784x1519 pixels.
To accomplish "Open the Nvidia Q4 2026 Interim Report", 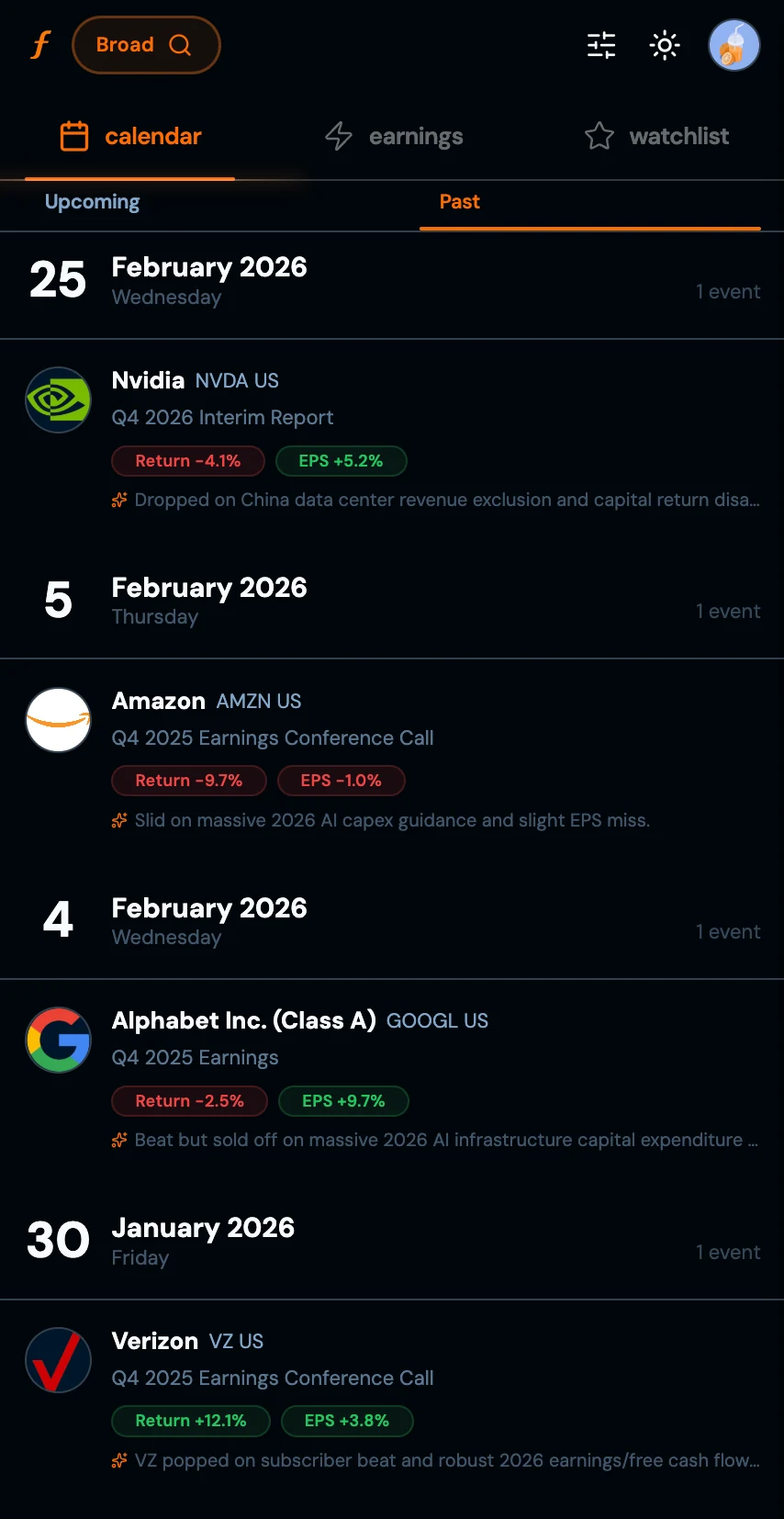I will 222,418.
